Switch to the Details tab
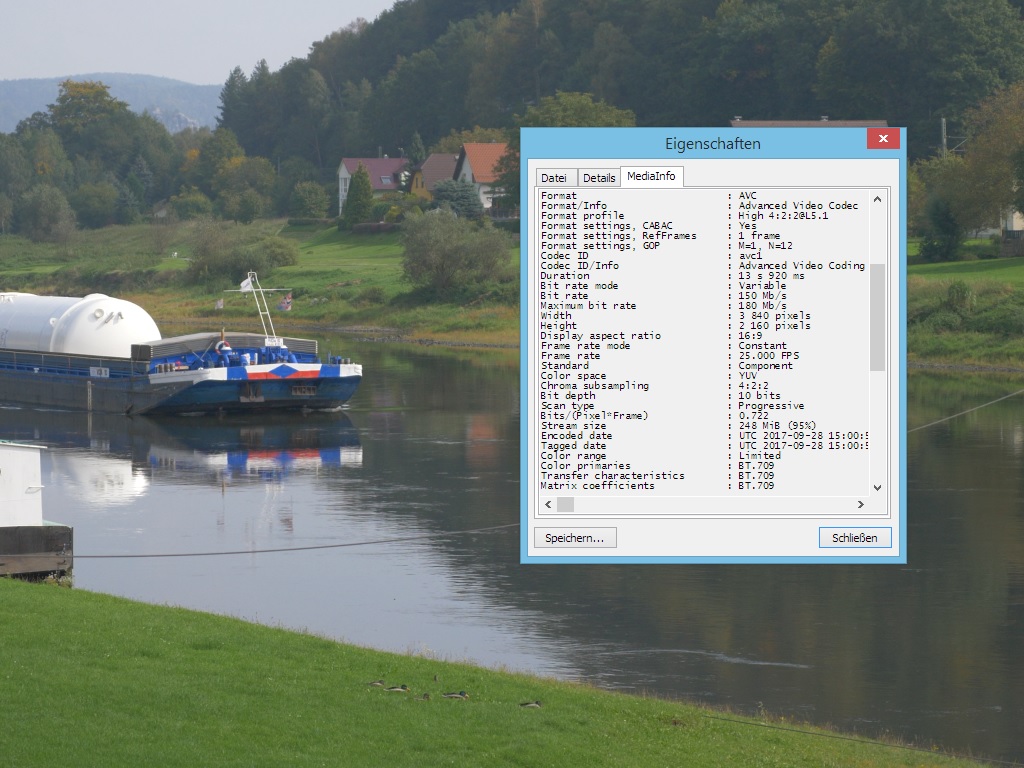The height and width of the screenshot is (768, 1024). coord(599,176)
